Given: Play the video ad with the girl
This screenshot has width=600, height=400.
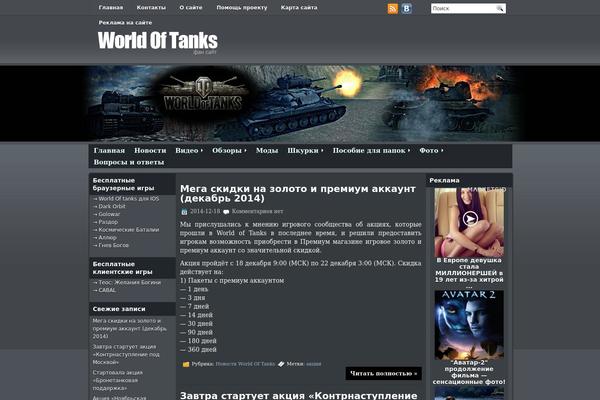Looking at the screenshot, I should (x=470, y=219).
